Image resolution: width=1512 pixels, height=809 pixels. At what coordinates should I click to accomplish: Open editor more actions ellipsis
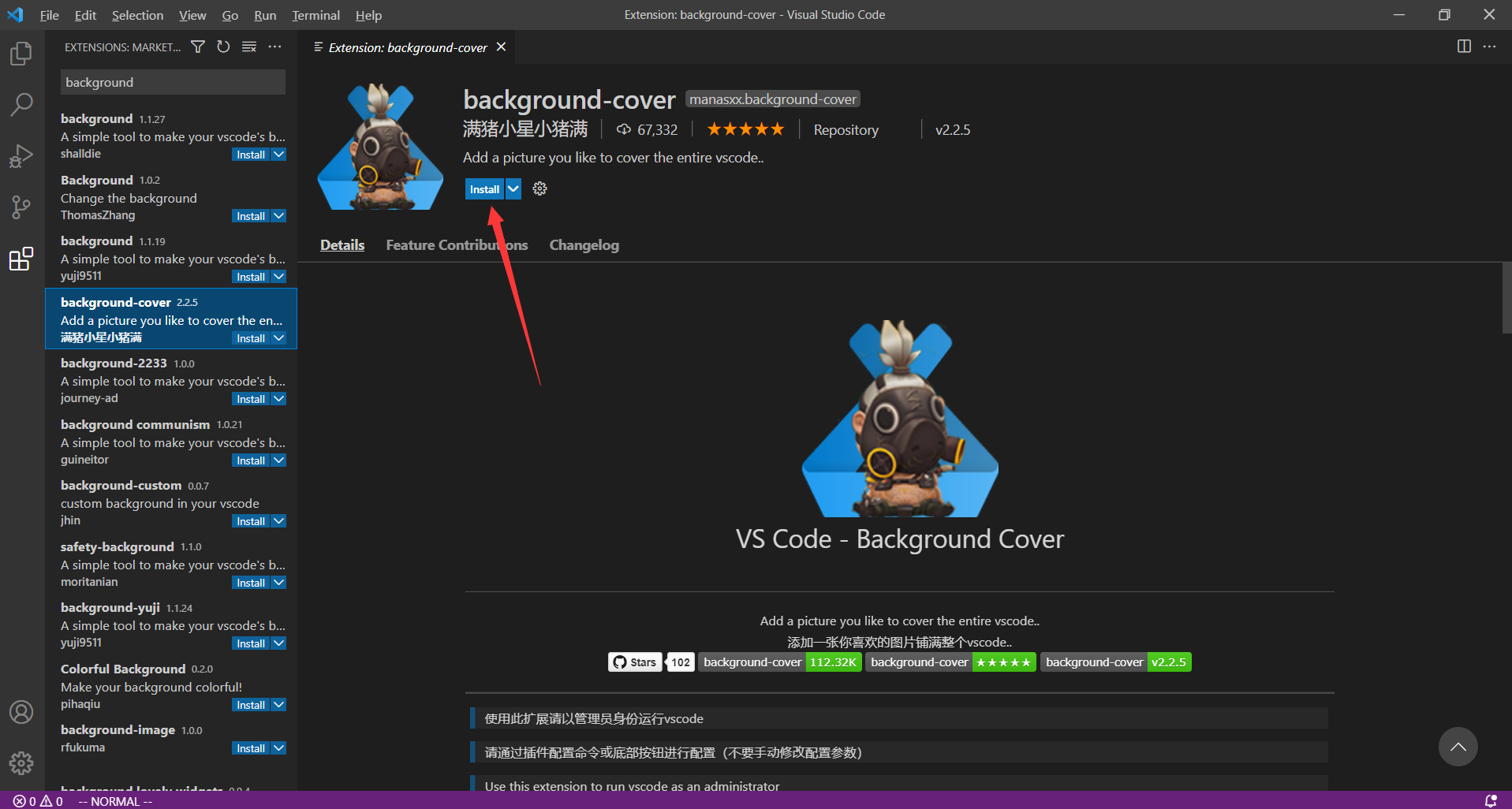1489,47
